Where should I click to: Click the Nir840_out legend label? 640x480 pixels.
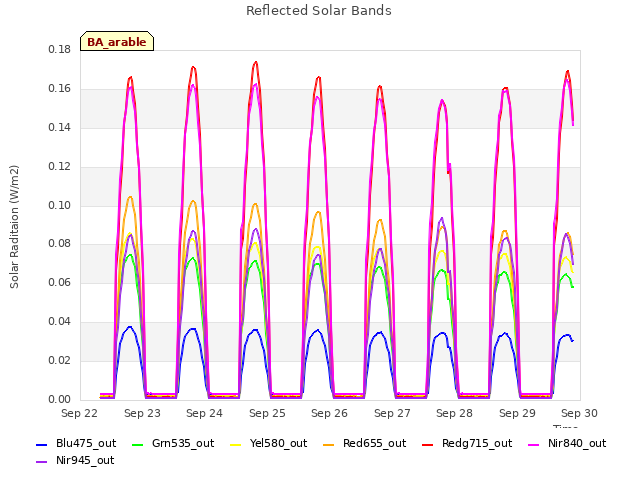577,443
